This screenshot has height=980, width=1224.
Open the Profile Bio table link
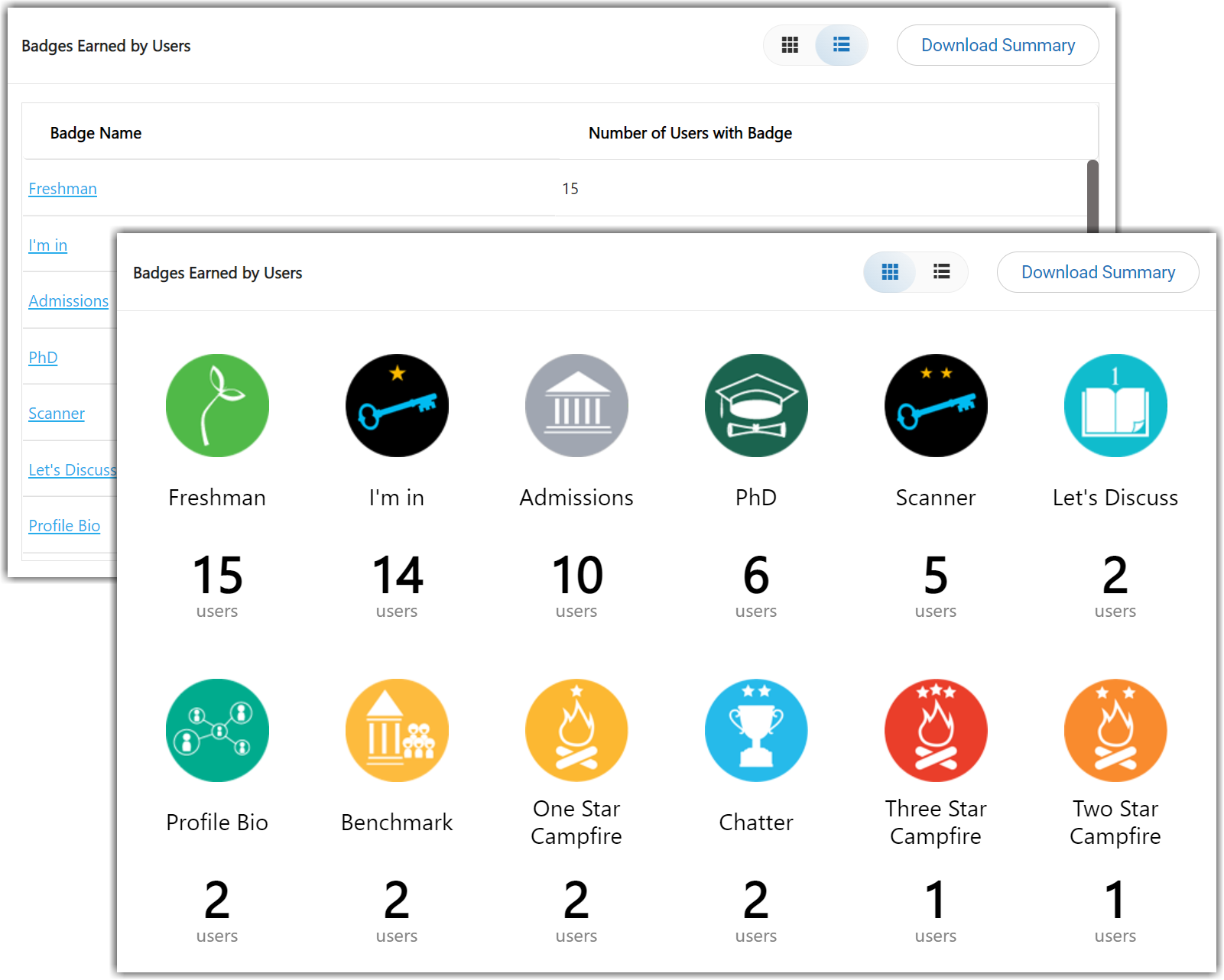[64, 526]
